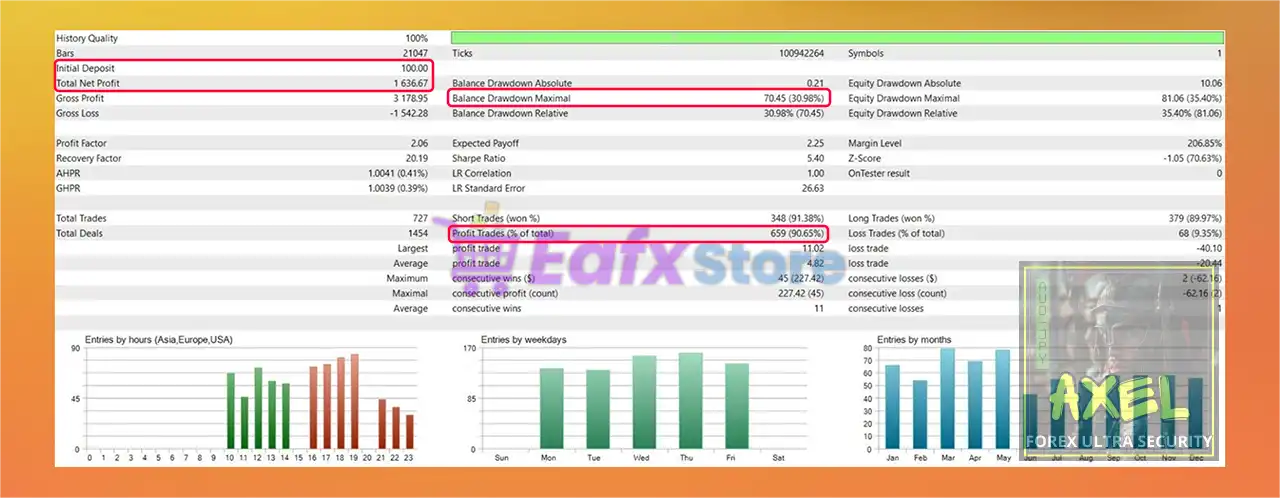
Task: Select the value 70.45 (30.98%)
Action: [793, 98]
